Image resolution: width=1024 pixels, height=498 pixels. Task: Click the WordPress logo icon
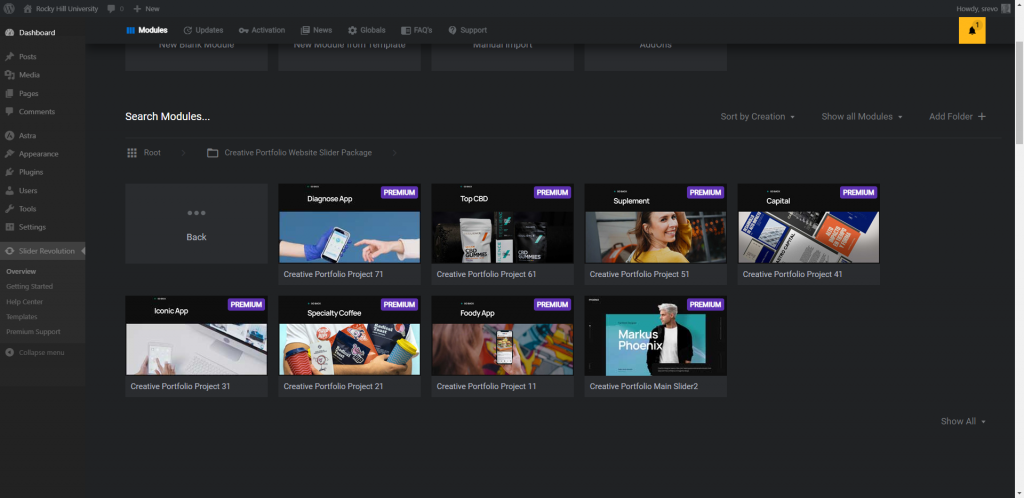[9, 8]
